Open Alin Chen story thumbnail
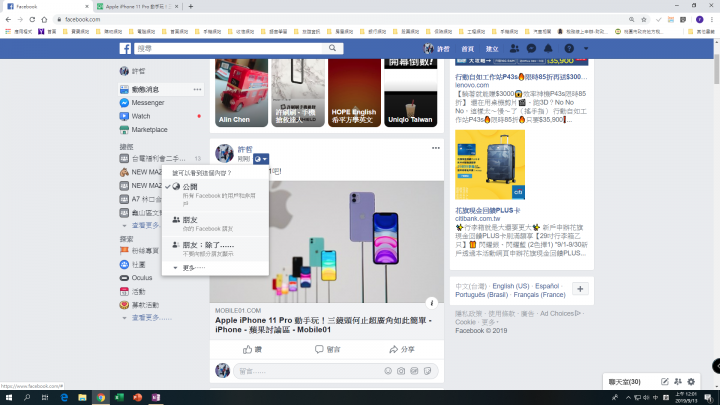The image size is (720, 405). click(242, 93)
